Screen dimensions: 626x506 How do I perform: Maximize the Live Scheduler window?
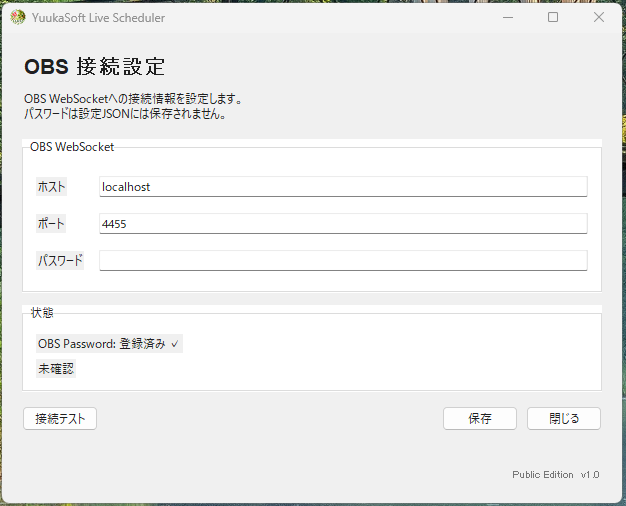553,17
